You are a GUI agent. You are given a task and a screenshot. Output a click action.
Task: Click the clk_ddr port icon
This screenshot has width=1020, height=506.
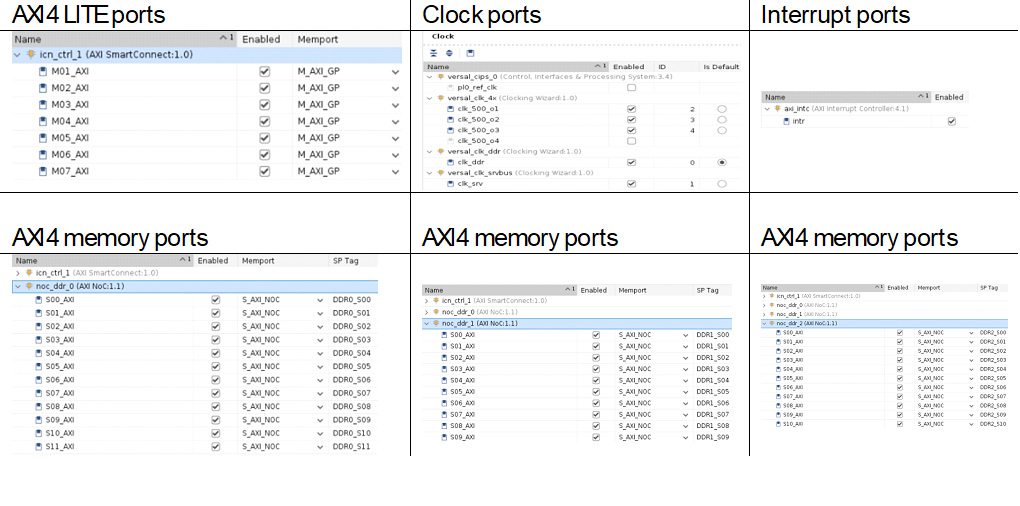[451, 162]
